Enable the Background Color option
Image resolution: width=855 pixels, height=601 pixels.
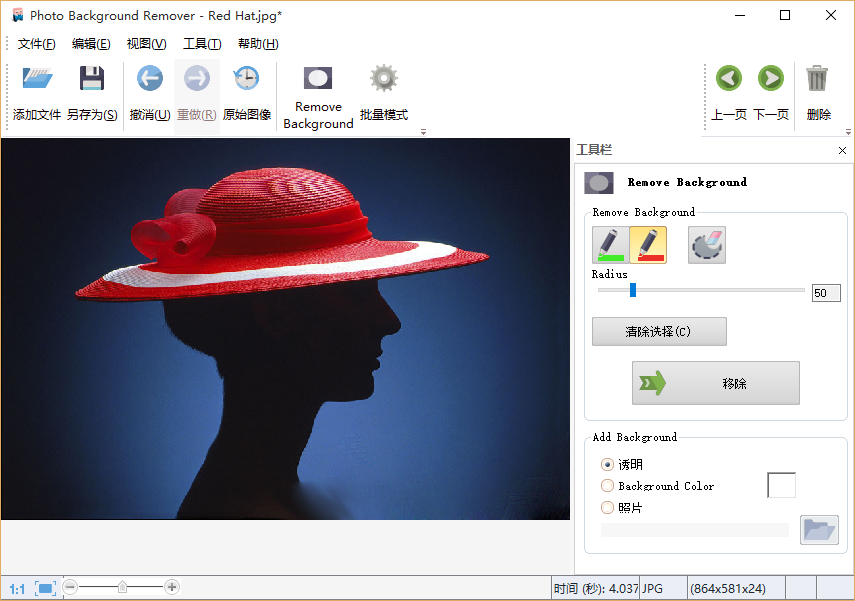(x=608, y=486)
